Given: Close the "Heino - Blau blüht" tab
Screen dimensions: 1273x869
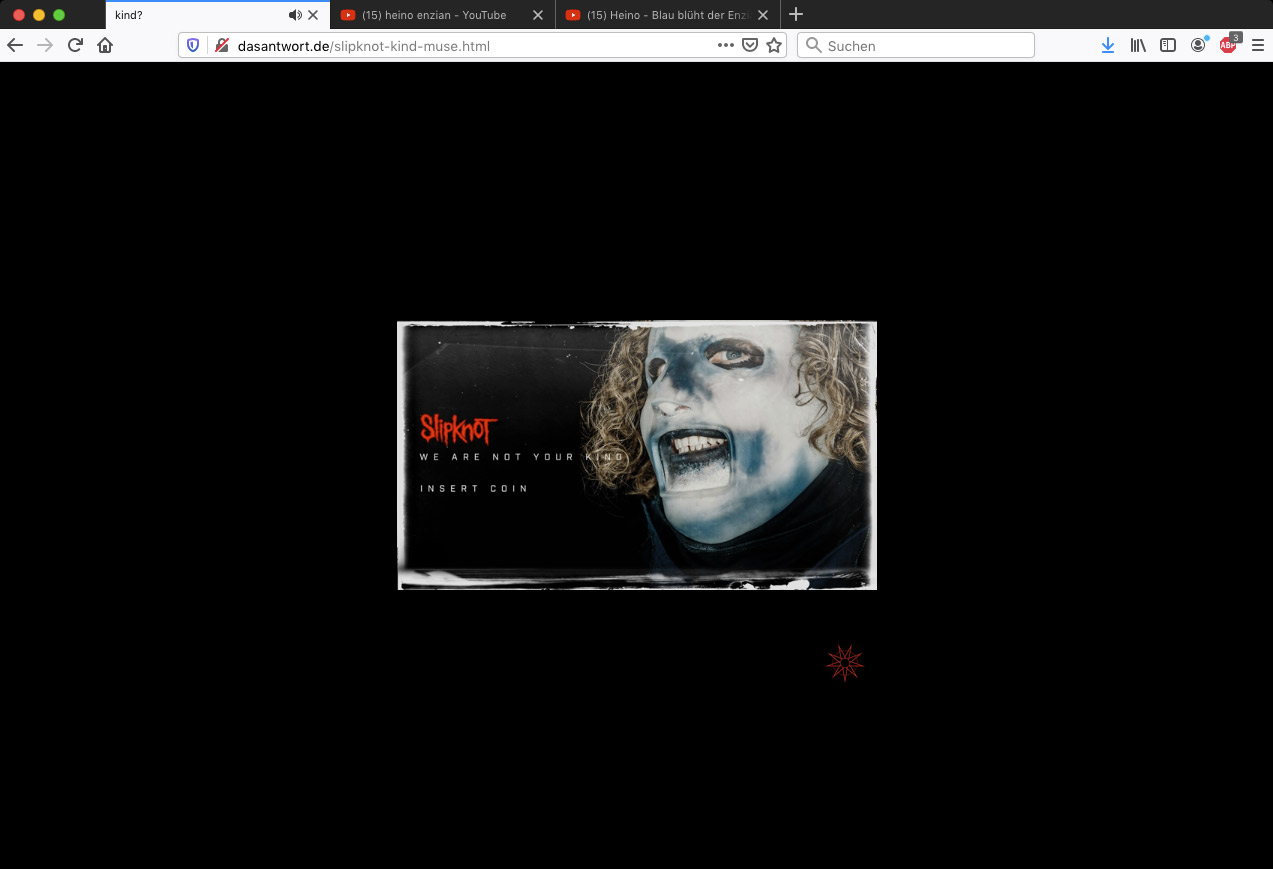Looking at the screenshot, I should tap(763, 15).
